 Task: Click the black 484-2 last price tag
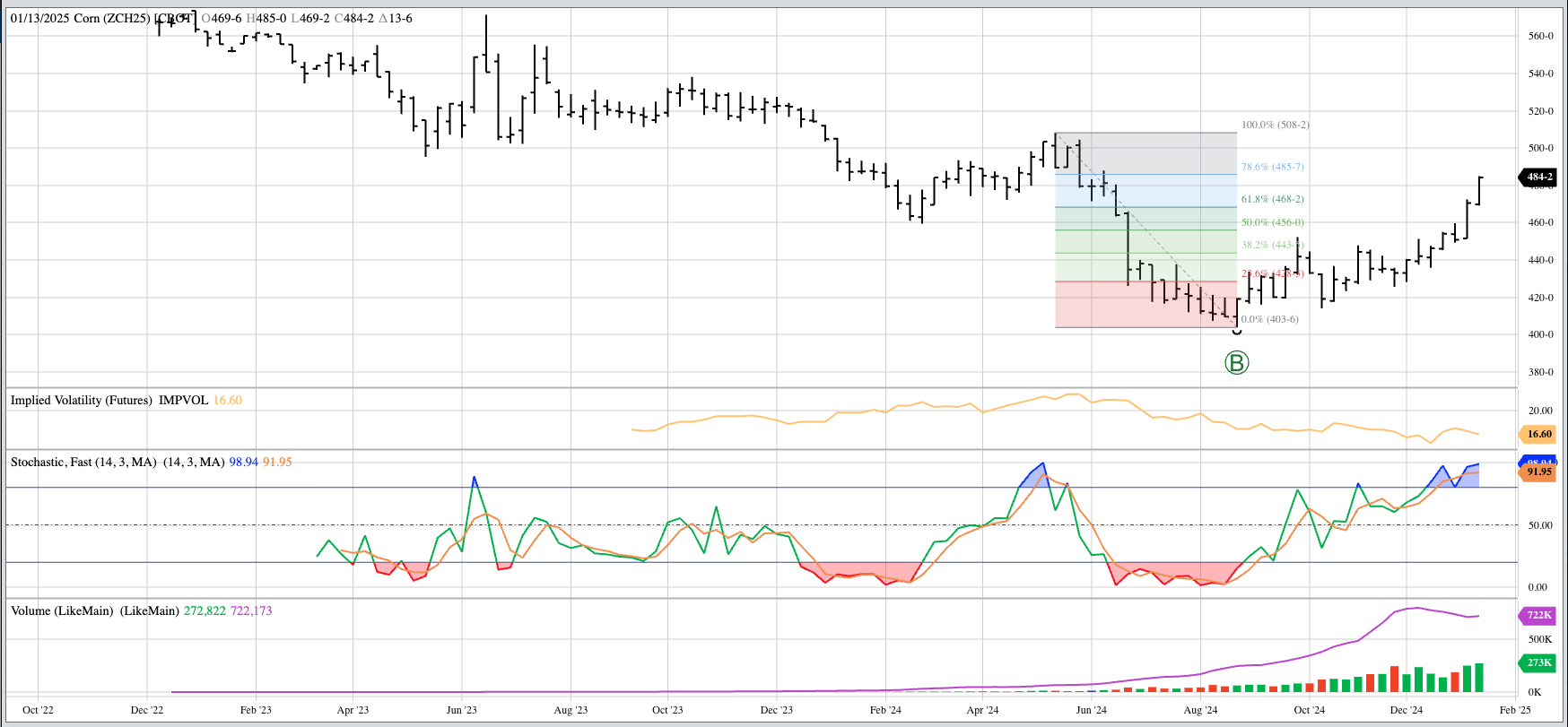[1539, 177]
